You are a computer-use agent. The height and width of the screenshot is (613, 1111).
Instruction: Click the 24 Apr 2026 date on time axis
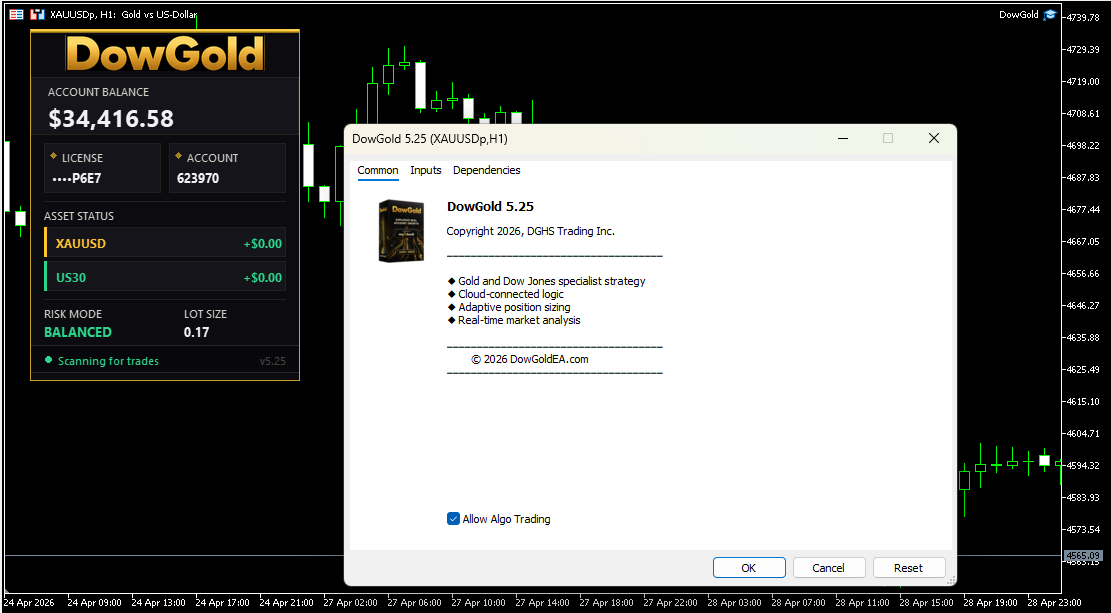pyautogui.click(x=31, y=602)
